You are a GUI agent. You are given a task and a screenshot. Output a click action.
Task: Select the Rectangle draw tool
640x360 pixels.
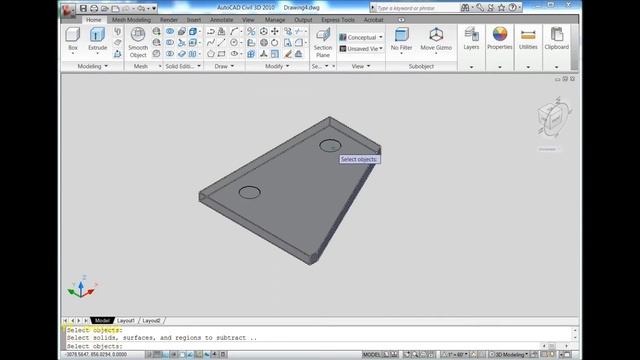click(x=222, y=53)
